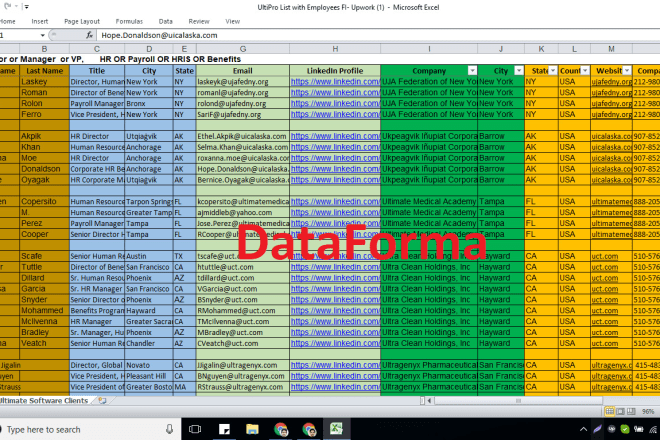Open the Country column filter dropdown
Viewport: 660px width, 440px height.
point(585,71)
